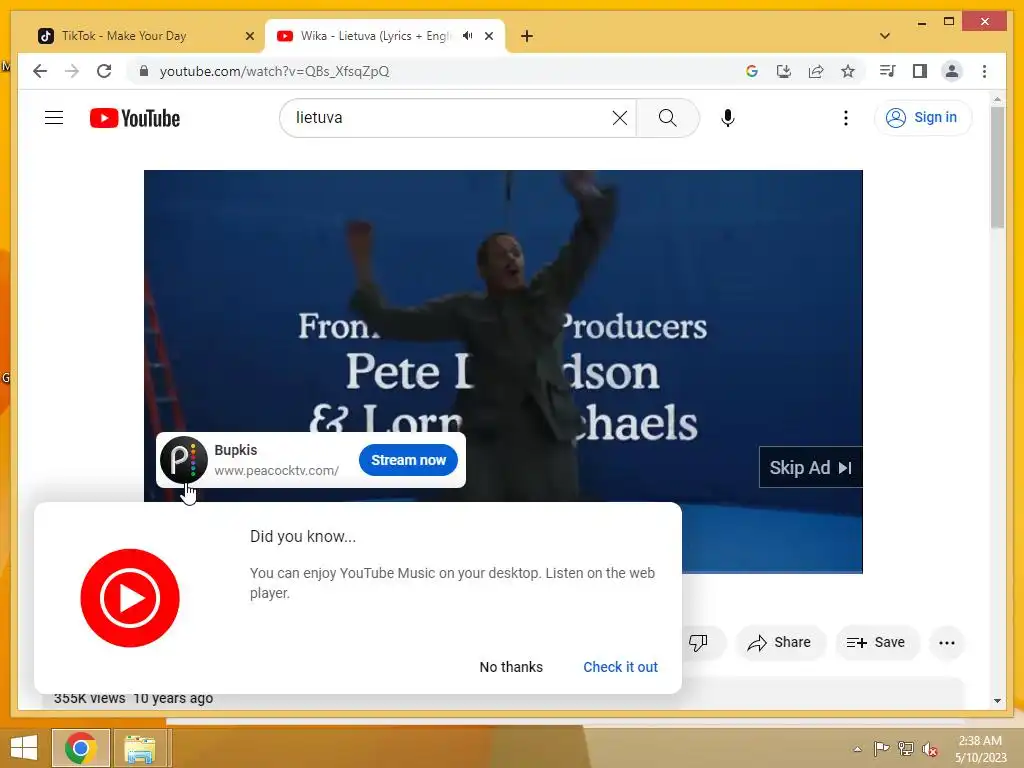Click Check it out for YouTube Music

620,667
